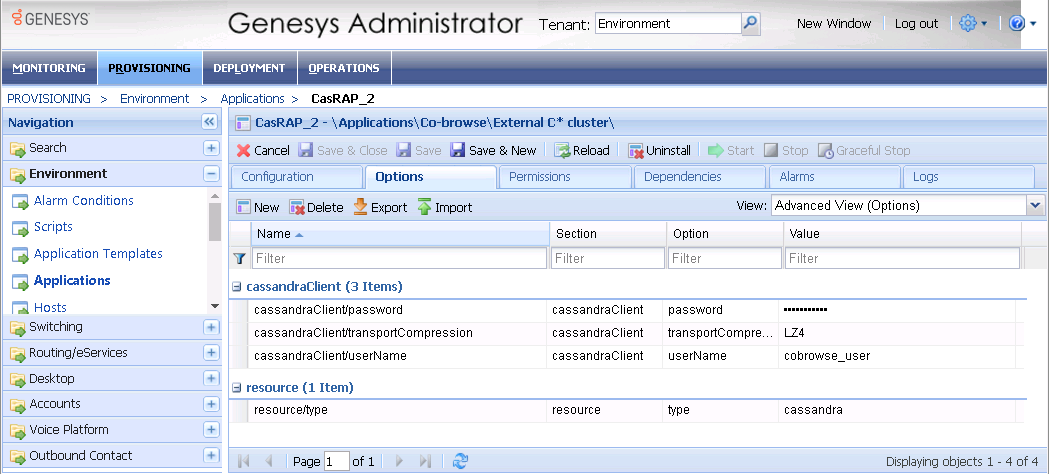The image size is (1049, 474).
Task: Click the Uninstall toolbar button
Action: (659, 150)
